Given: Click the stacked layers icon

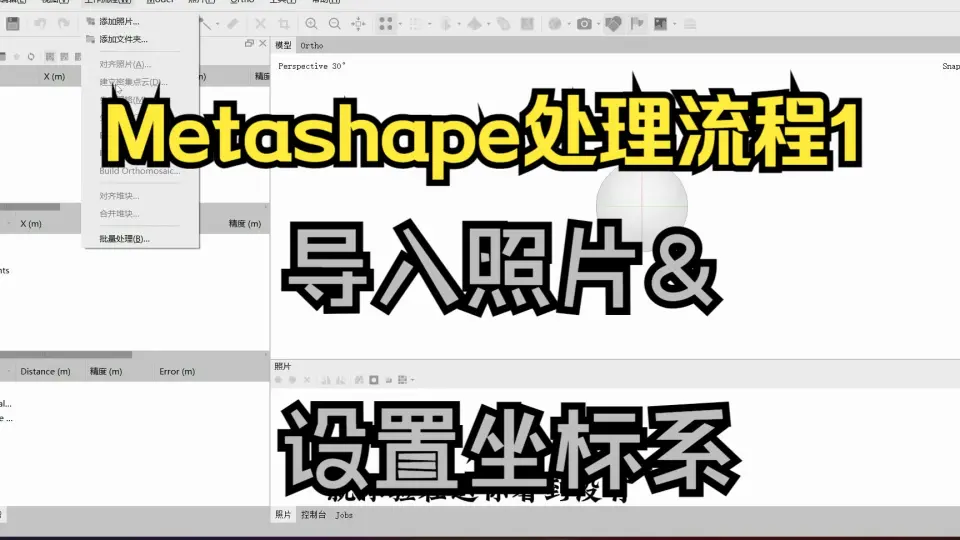Looking at the screenshot, I should click(690, 24).
